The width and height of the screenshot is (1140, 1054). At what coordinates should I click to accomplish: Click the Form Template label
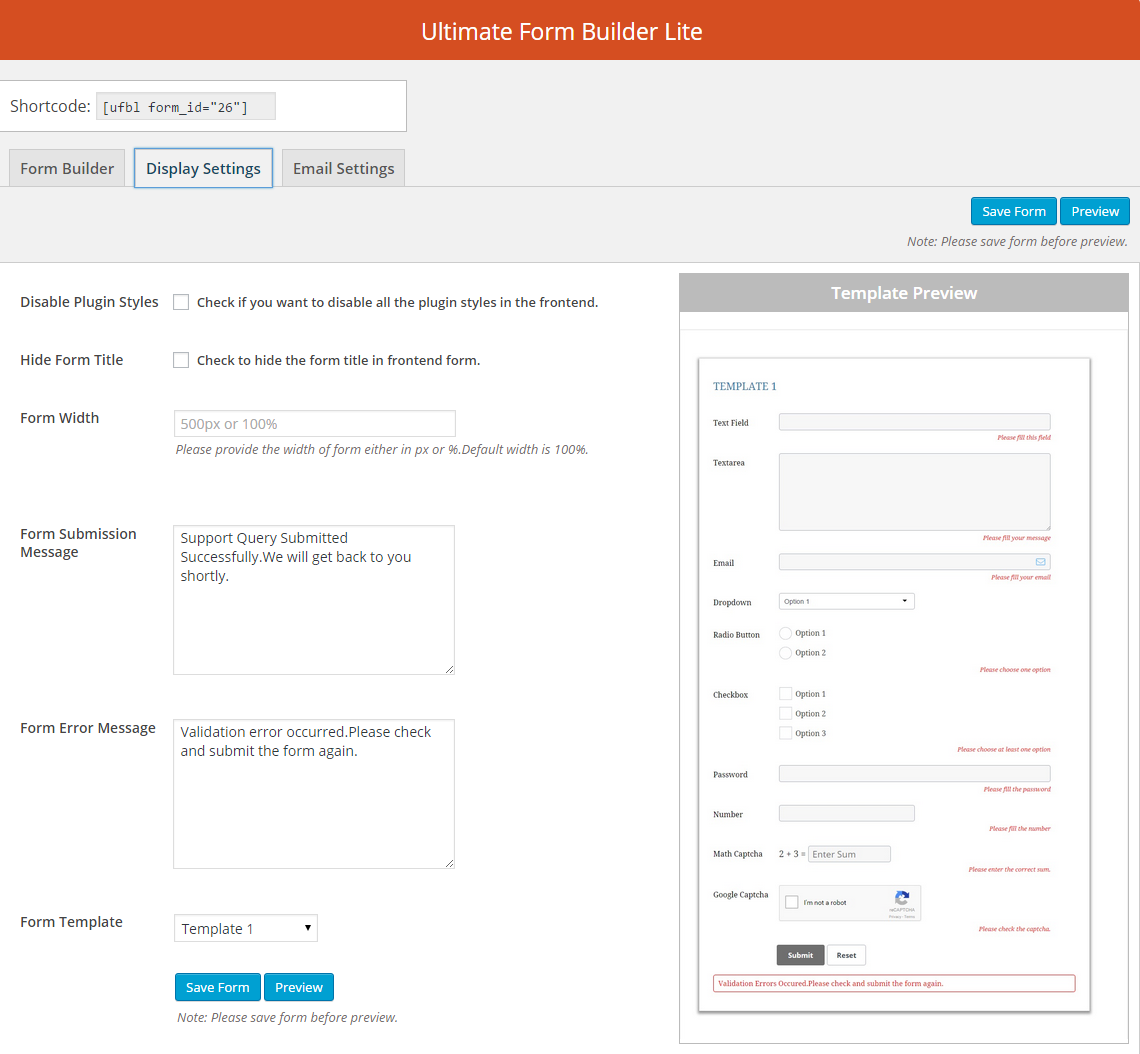click(71, 922)
